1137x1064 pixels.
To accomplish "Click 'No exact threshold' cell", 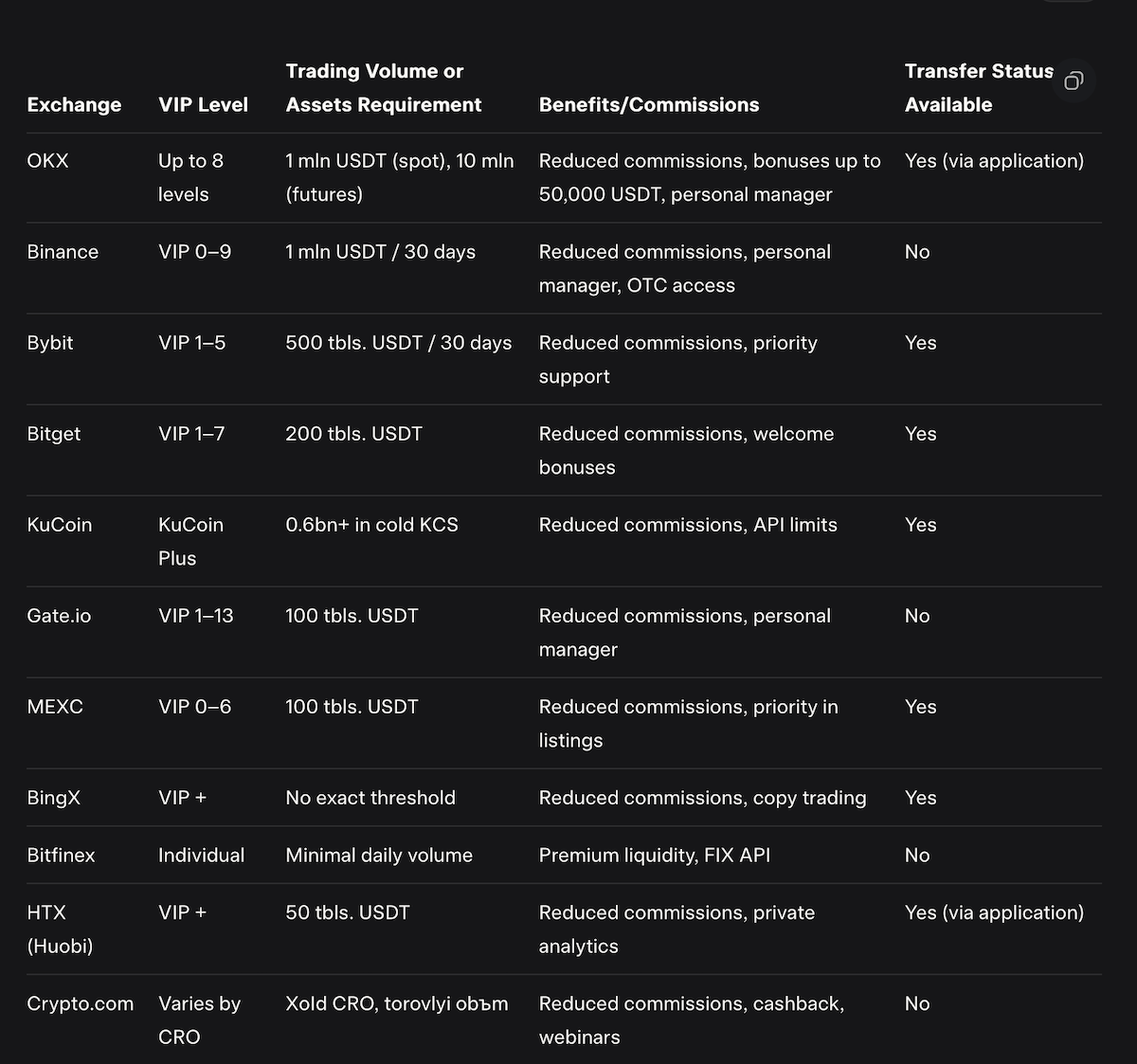I will coord(370,798).
